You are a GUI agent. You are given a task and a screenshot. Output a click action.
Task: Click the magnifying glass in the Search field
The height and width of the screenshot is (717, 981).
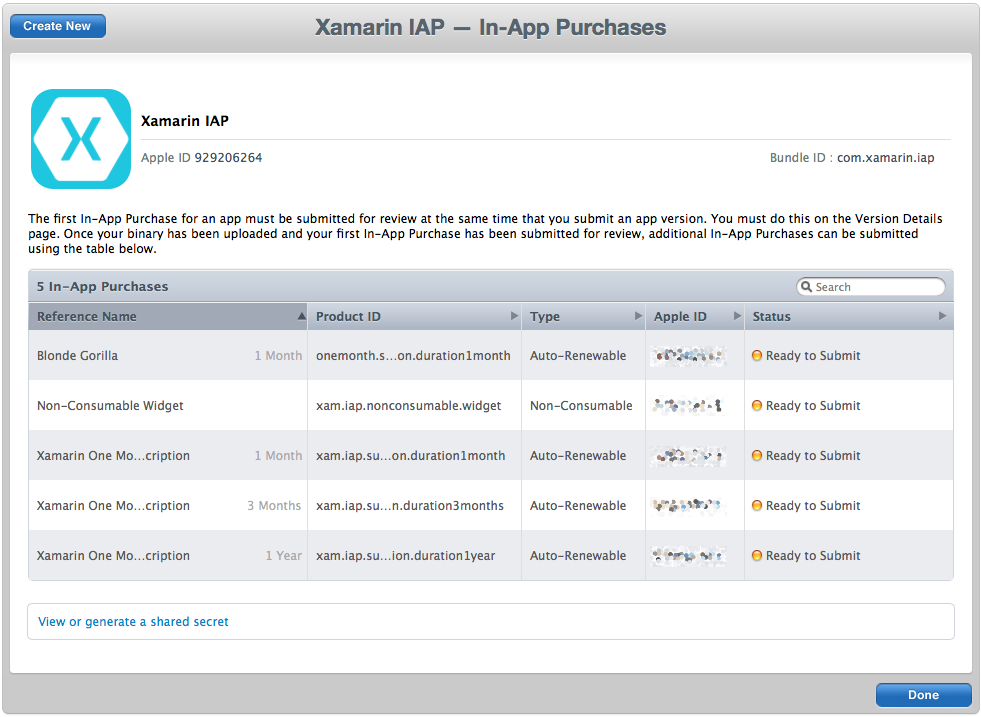tap(807, 287)
